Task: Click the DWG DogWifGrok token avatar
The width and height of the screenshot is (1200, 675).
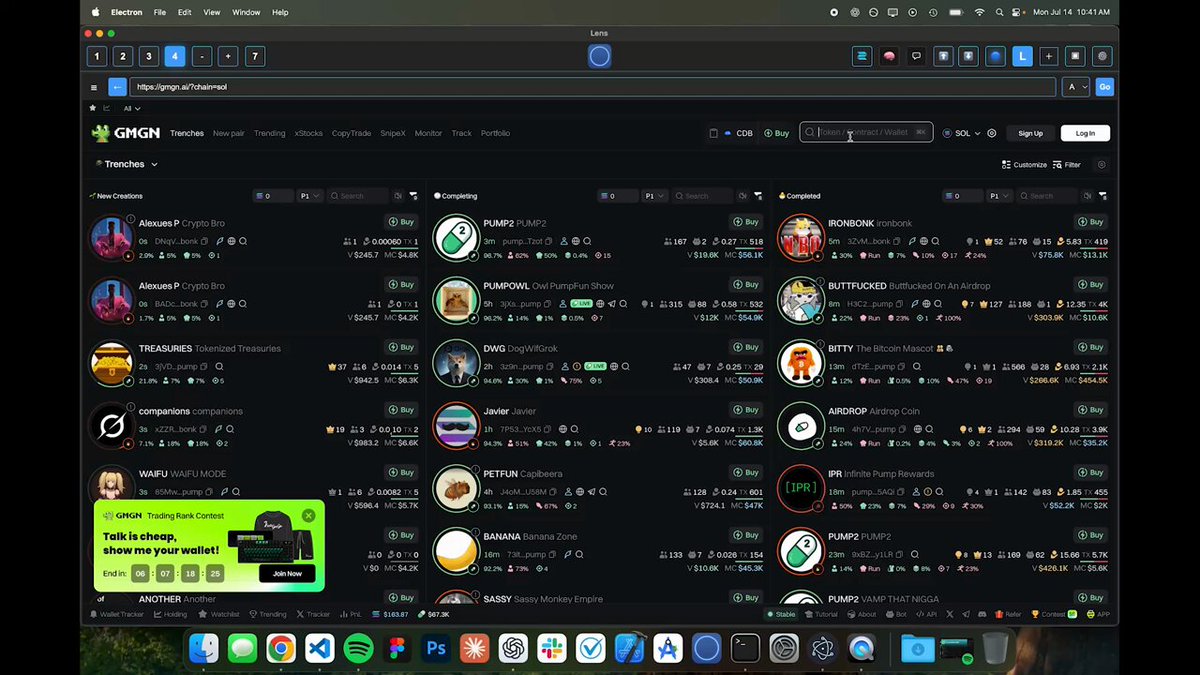Action: [456, 363]
